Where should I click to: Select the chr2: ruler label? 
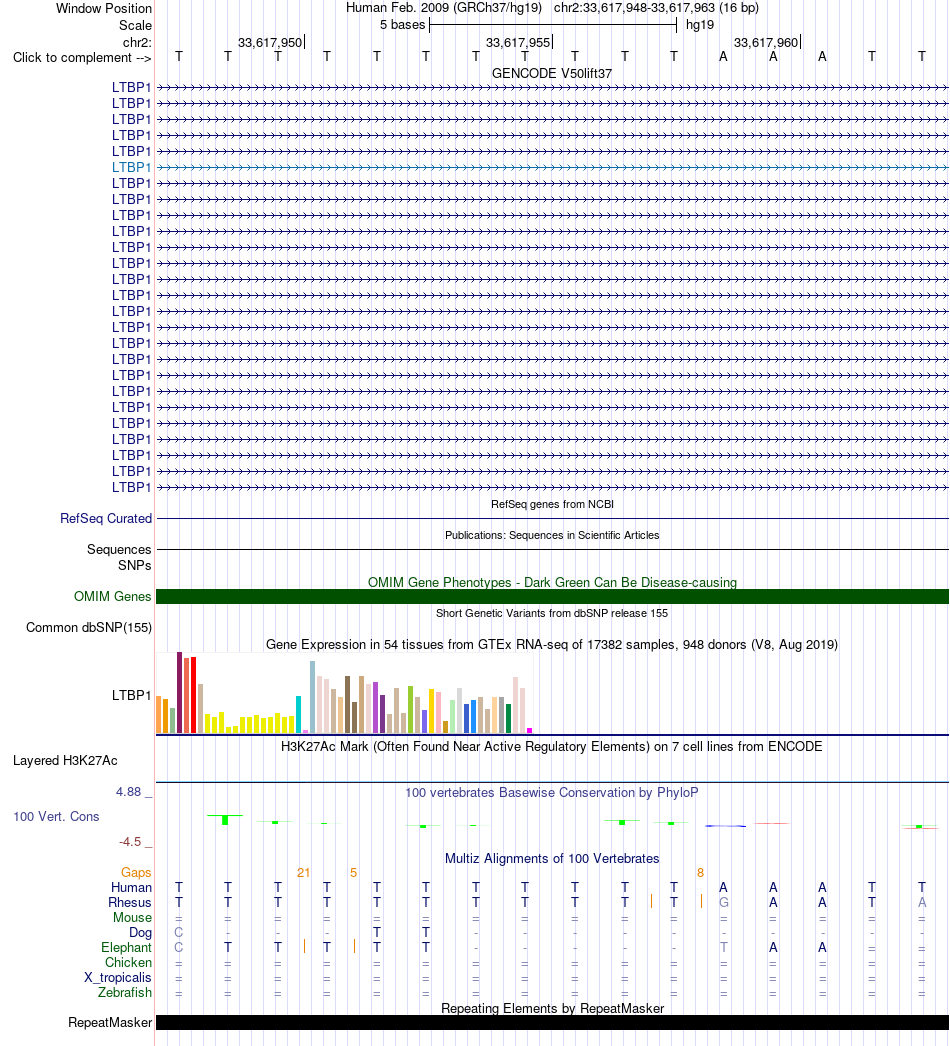[137, 43]
